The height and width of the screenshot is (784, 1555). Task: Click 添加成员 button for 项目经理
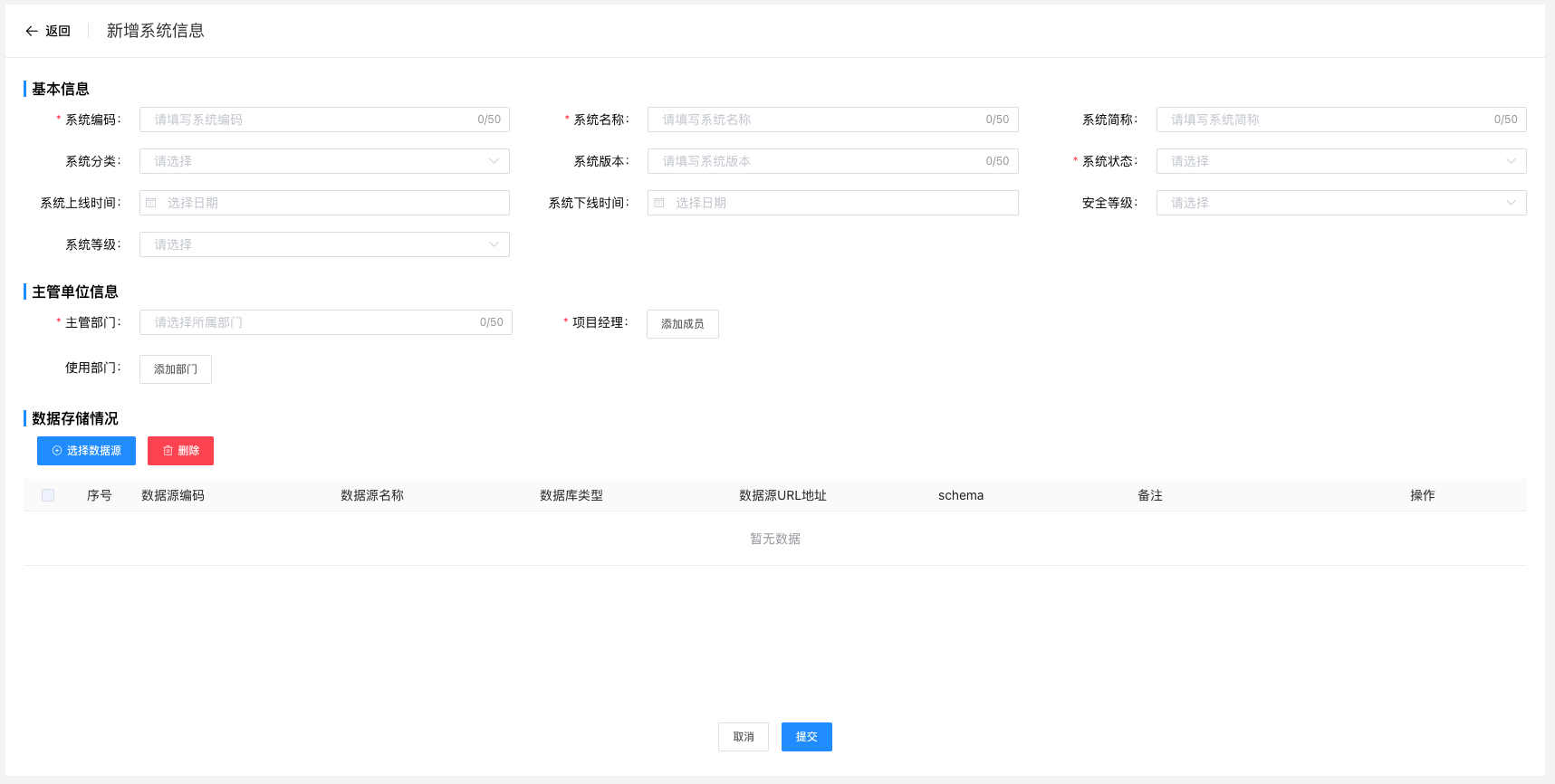682,324
